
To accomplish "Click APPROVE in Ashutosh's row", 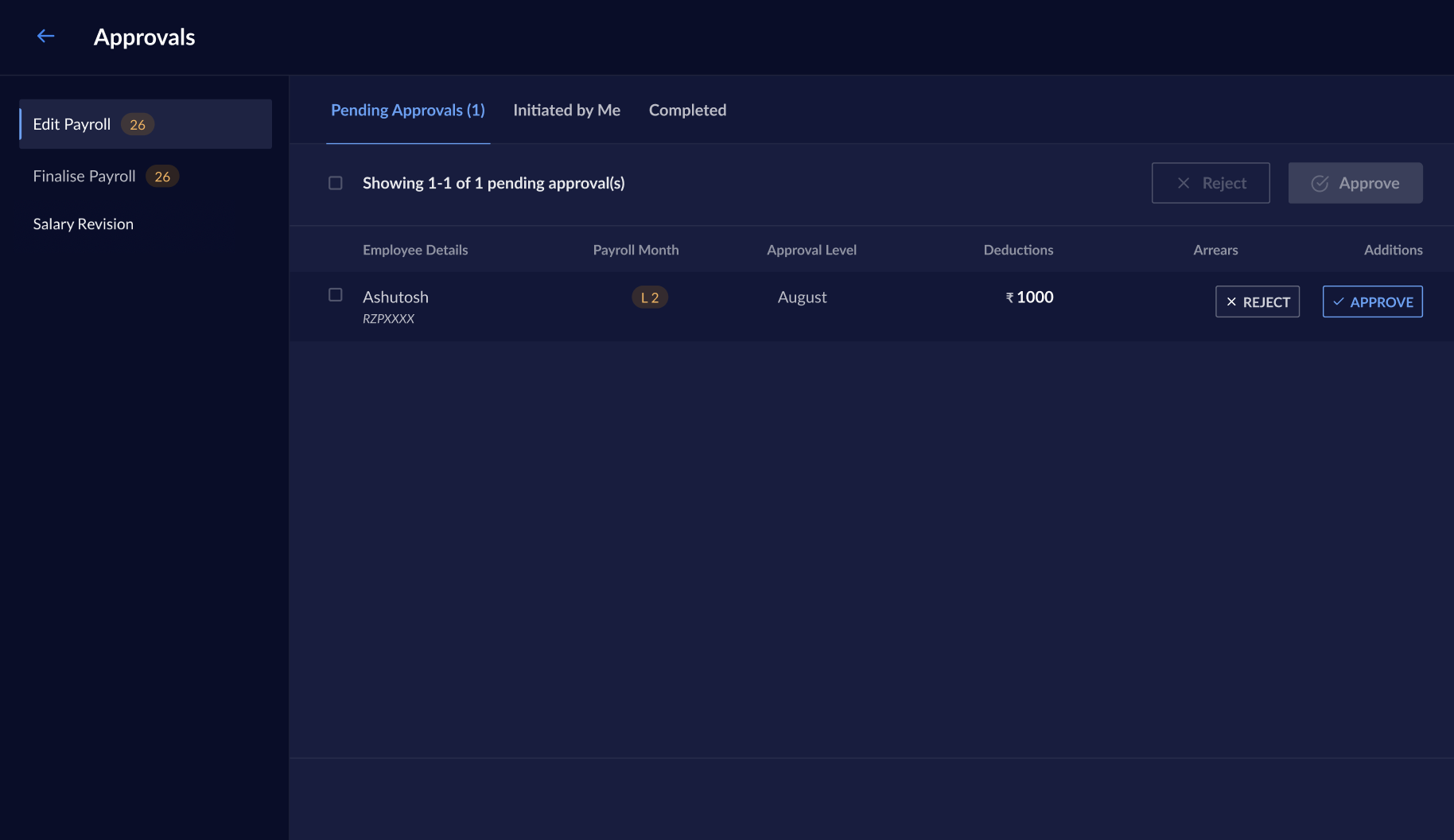I will click(x=1373, y=301).
